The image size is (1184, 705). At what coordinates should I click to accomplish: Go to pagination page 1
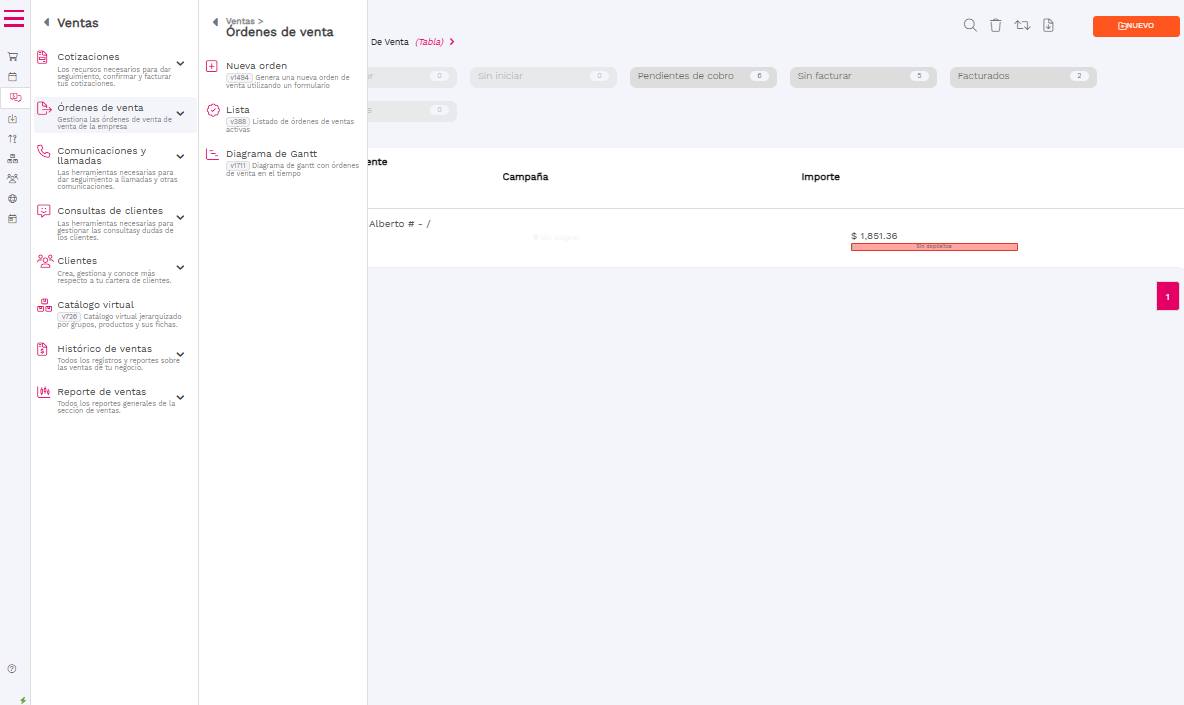point(1167,297)
